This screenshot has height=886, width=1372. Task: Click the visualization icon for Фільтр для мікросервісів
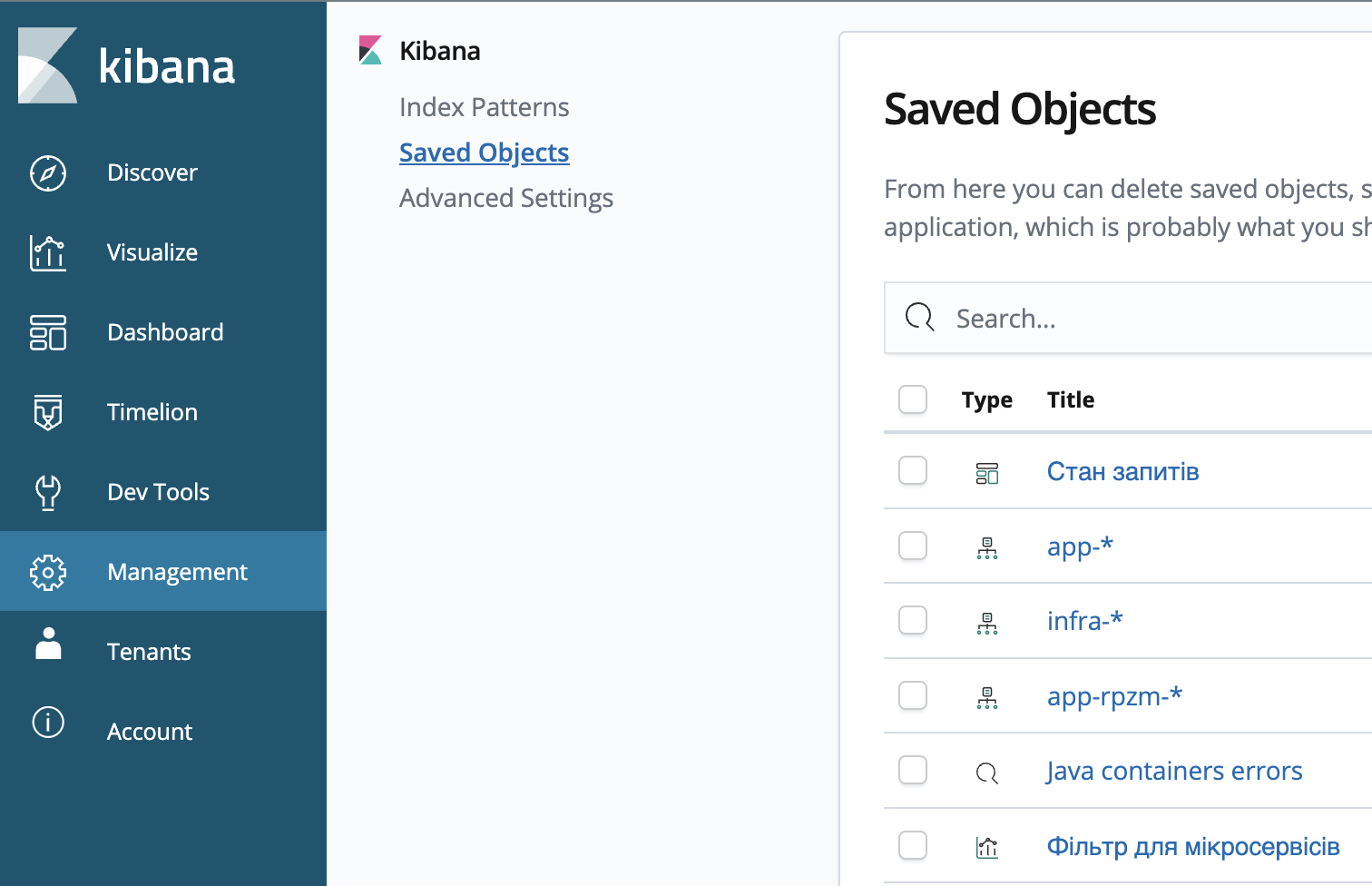[987, 848]
